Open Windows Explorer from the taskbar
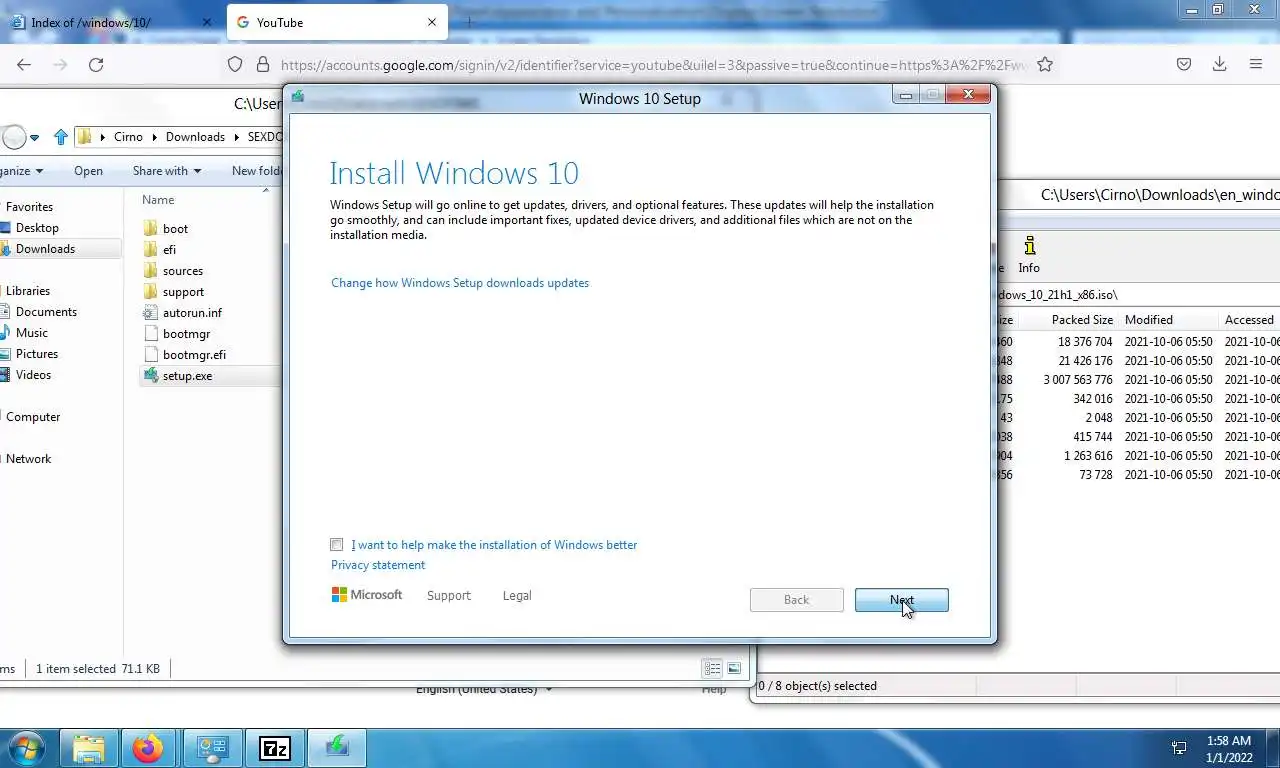The image size is (1280, 768). point(89,748)
